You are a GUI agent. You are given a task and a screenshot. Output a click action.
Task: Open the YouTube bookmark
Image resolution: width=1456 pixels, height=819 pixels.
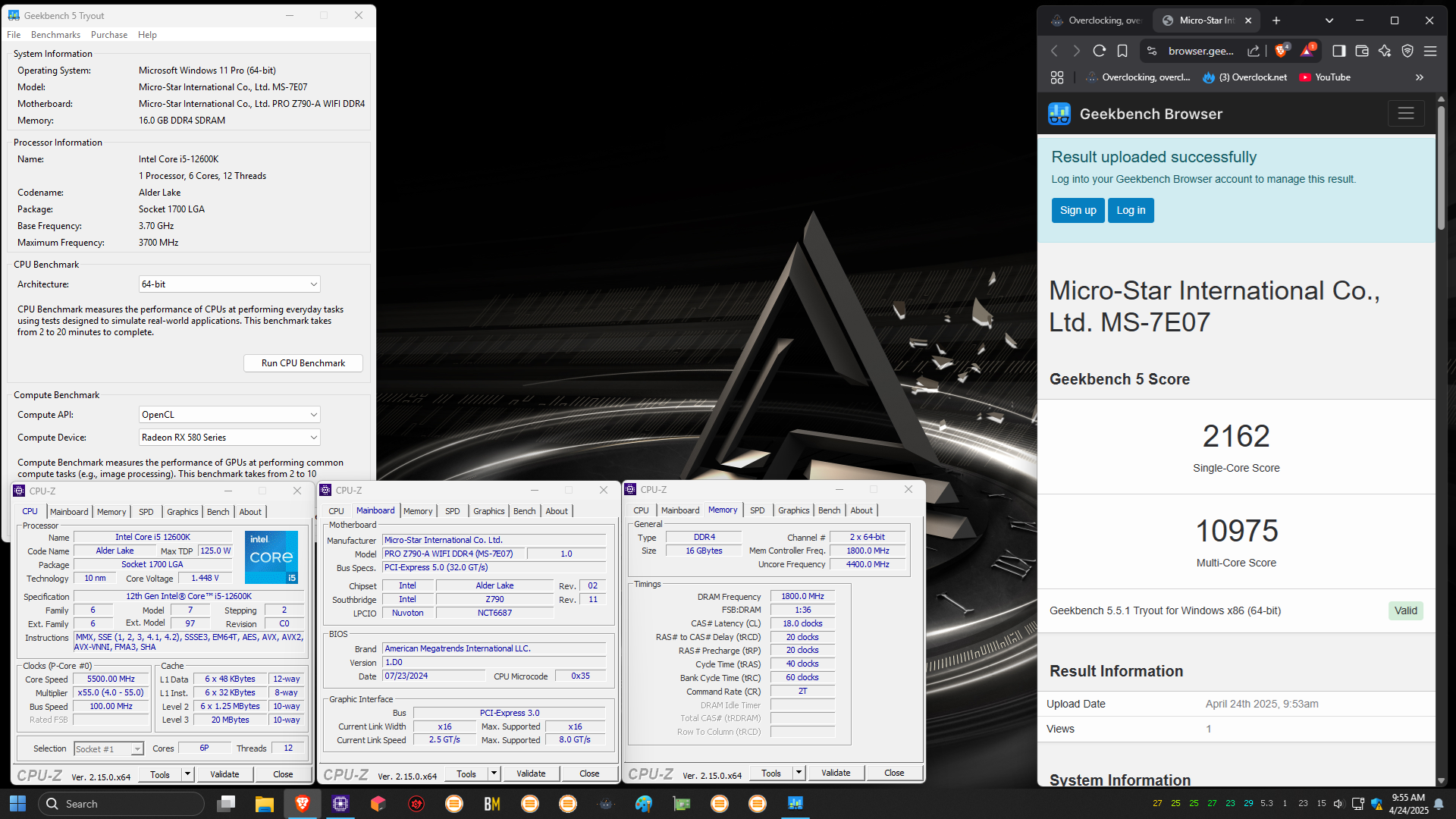[1325, 77]
